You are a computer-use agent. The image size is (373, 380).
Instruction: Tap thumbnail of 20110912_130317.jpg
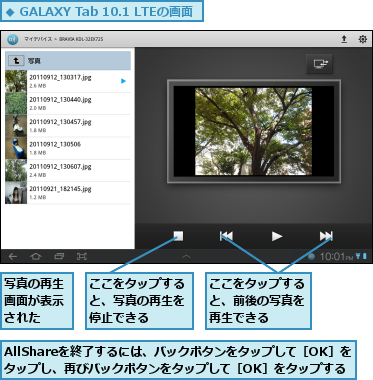coord(16,81)
